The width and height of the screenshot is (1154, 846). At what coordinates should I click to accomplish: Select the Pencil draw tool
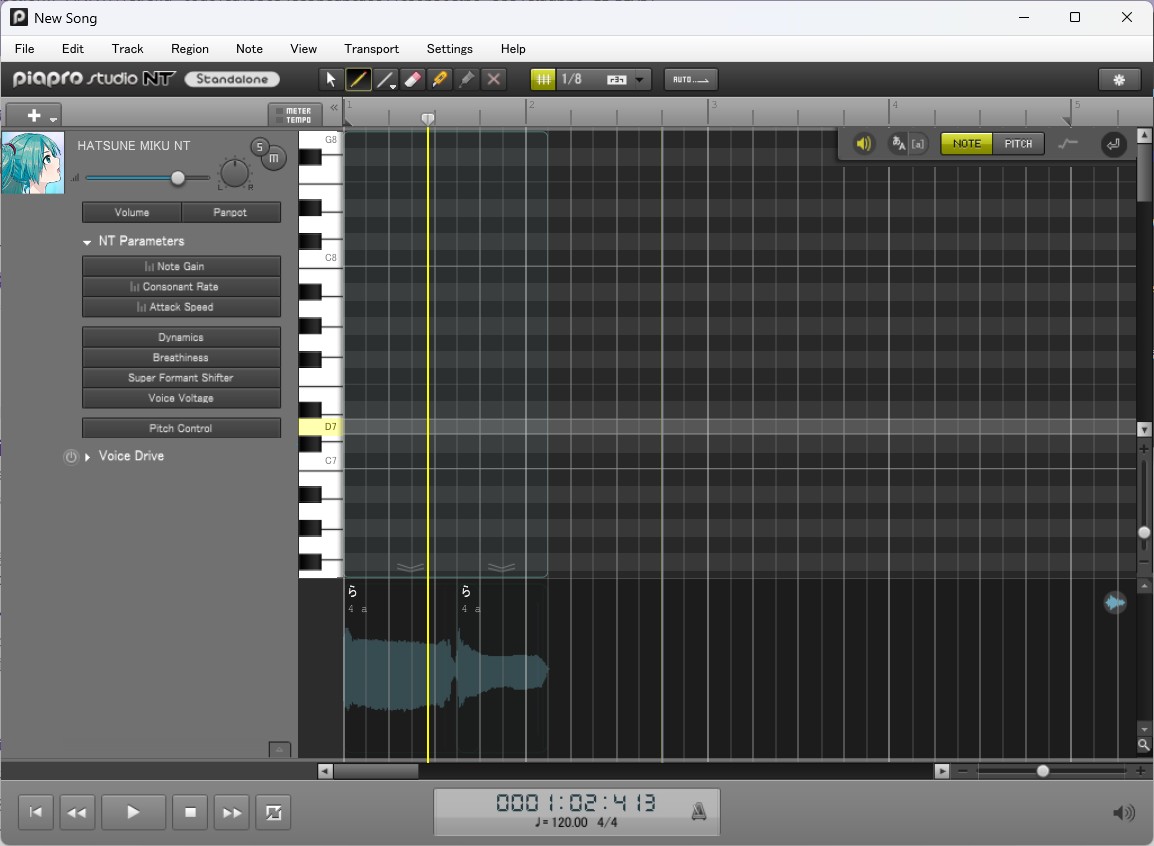pyautogui.click(x=358, y=80)
